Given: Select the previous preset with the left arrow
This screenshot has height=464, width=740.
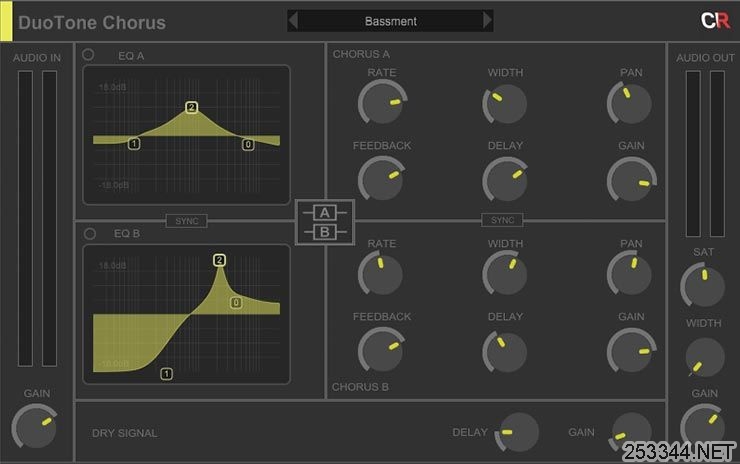Looking at the screenshot, I should (x=293, y=21).
